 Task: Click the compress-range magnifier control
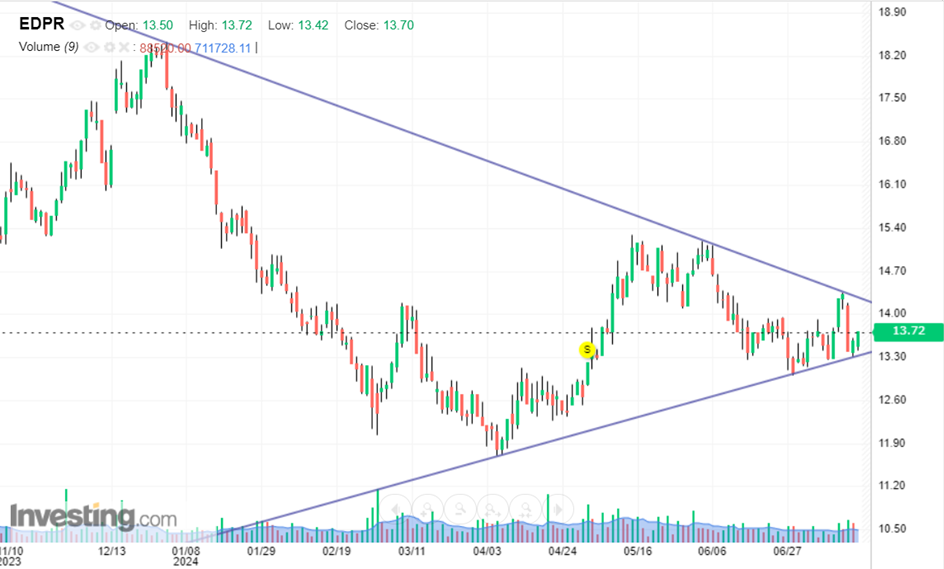[525, 509]
